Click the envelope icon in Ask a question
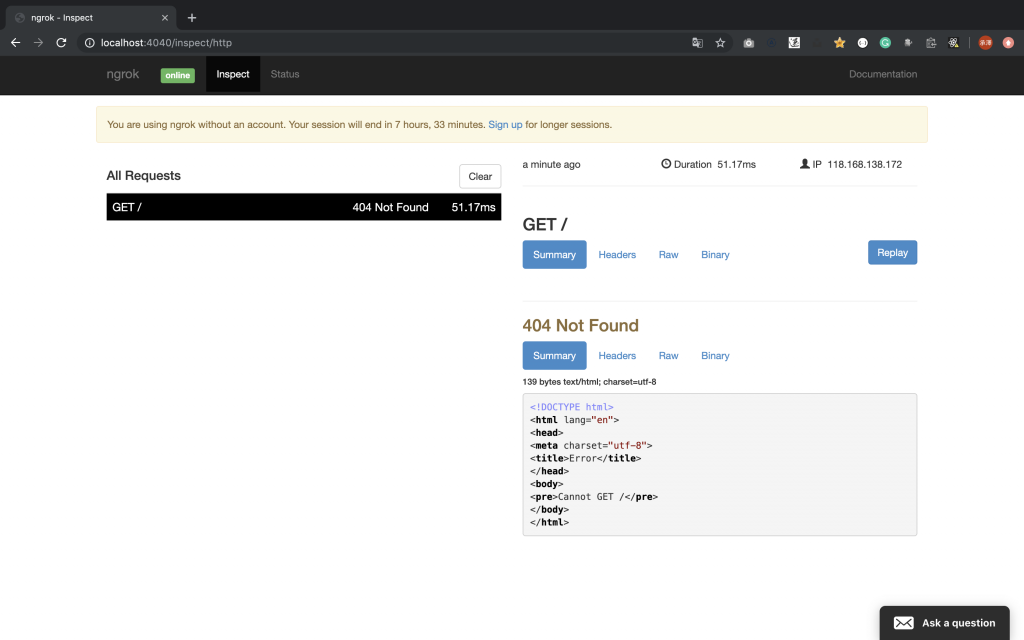Screen dimensions: 1024x640 (904, 623)
